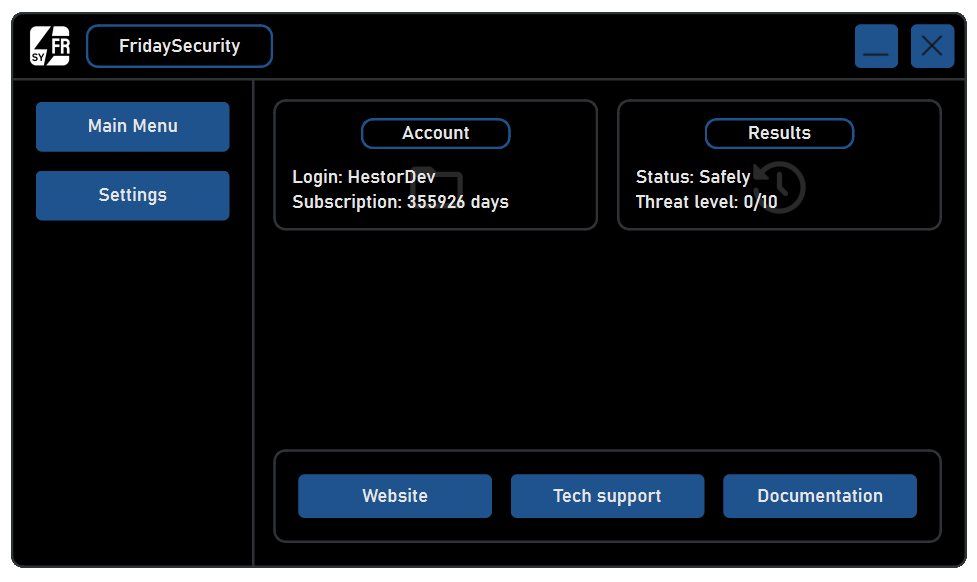
Task: Open the Main Menu navigation item
Action: click(132, 126)
